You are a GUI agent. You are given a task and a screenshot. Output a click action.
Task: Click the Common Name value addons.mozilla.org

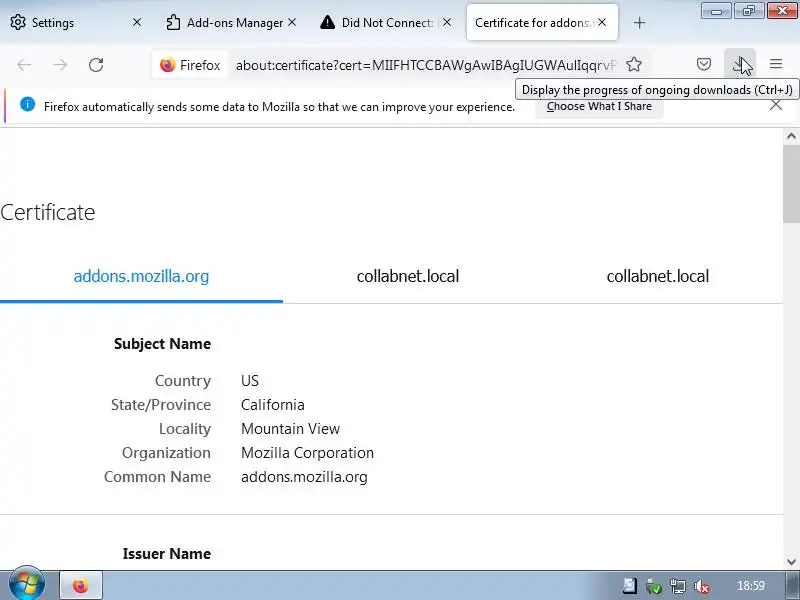click(304, 477)
